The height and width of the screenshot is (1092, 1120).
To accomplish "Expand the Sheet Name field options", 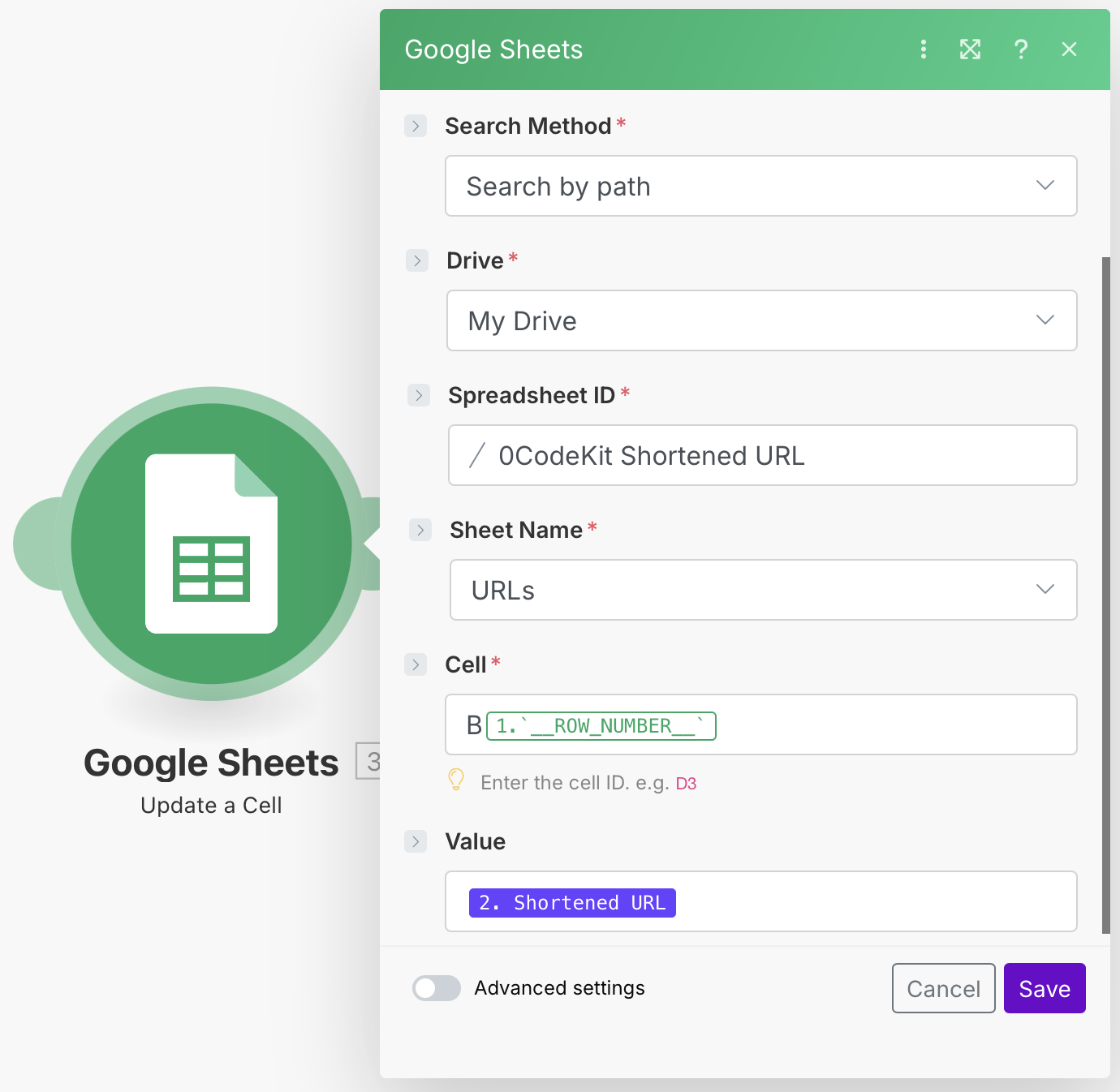I will [420, 530].
